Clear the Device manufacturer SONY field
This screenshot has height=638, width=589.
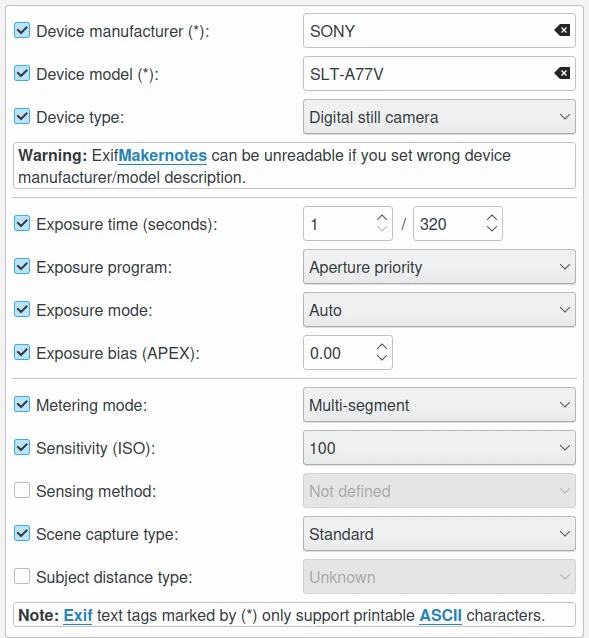click(x=562, y=31)
